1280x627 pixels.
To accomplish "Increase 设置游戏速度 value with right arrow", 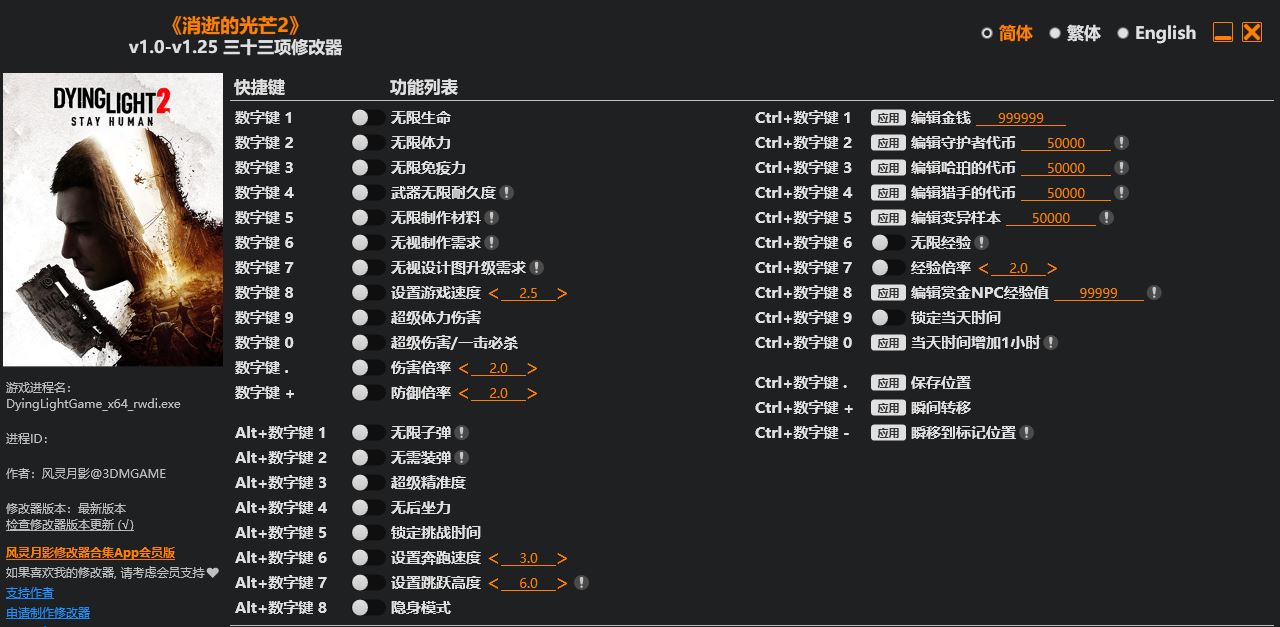I will (563, 294).
